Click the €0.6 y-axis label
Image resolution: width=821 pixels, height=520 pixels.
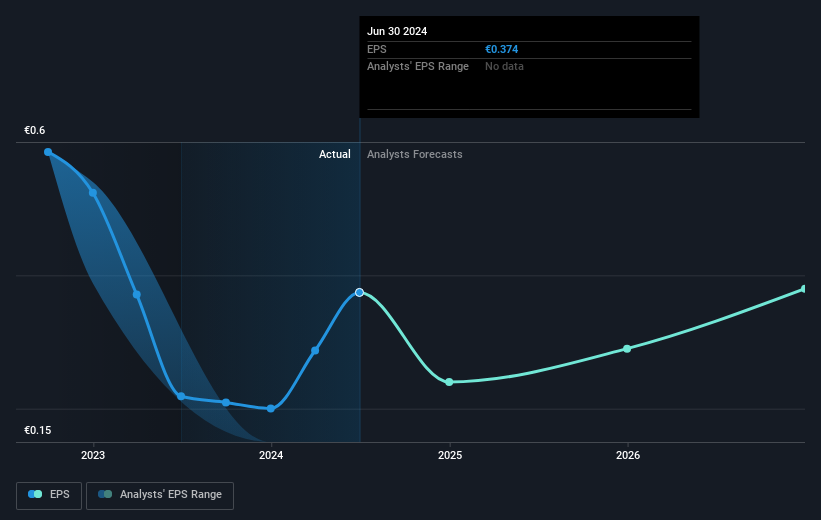[x=35, y=130]
